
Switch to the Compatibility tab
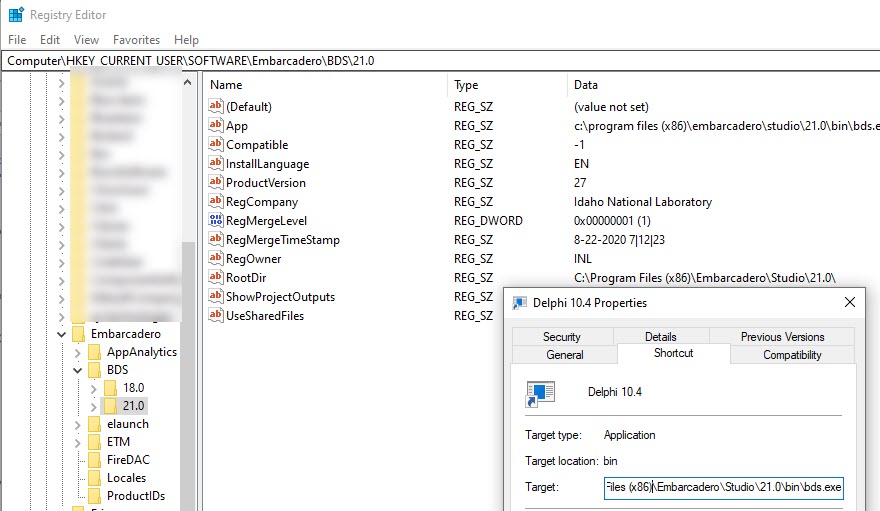click(792, 355)
